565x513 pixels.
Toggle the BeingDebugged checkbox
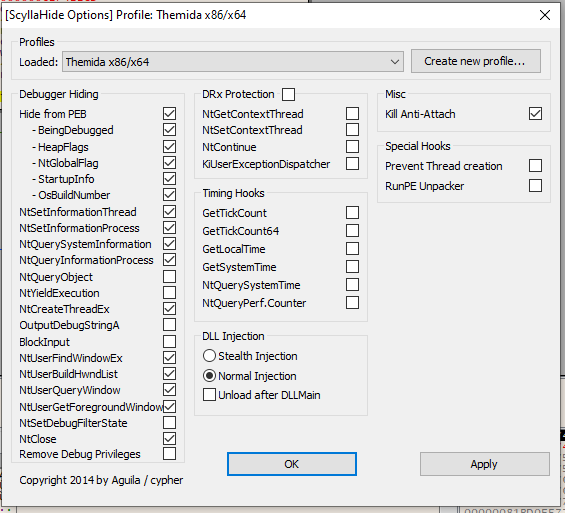point(169,130)
